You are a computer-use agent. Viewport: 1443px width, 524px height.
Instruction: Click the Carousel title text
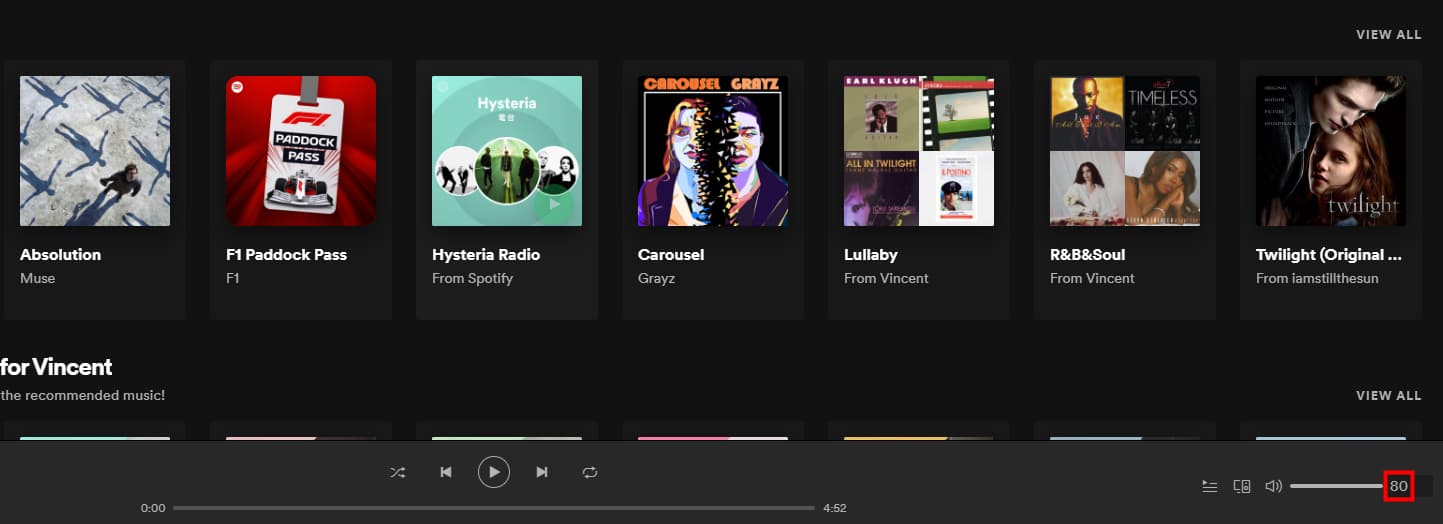pyautogui.click(x=671, y=255)
